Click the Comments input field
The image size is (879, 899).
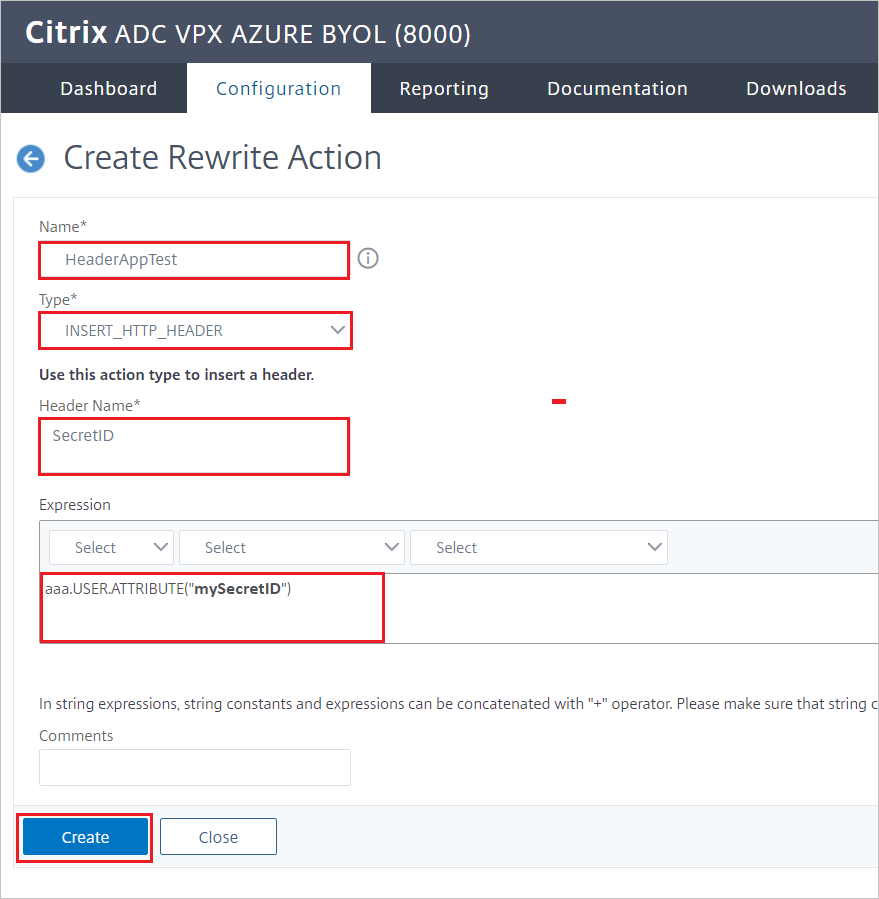click(193, 767)
